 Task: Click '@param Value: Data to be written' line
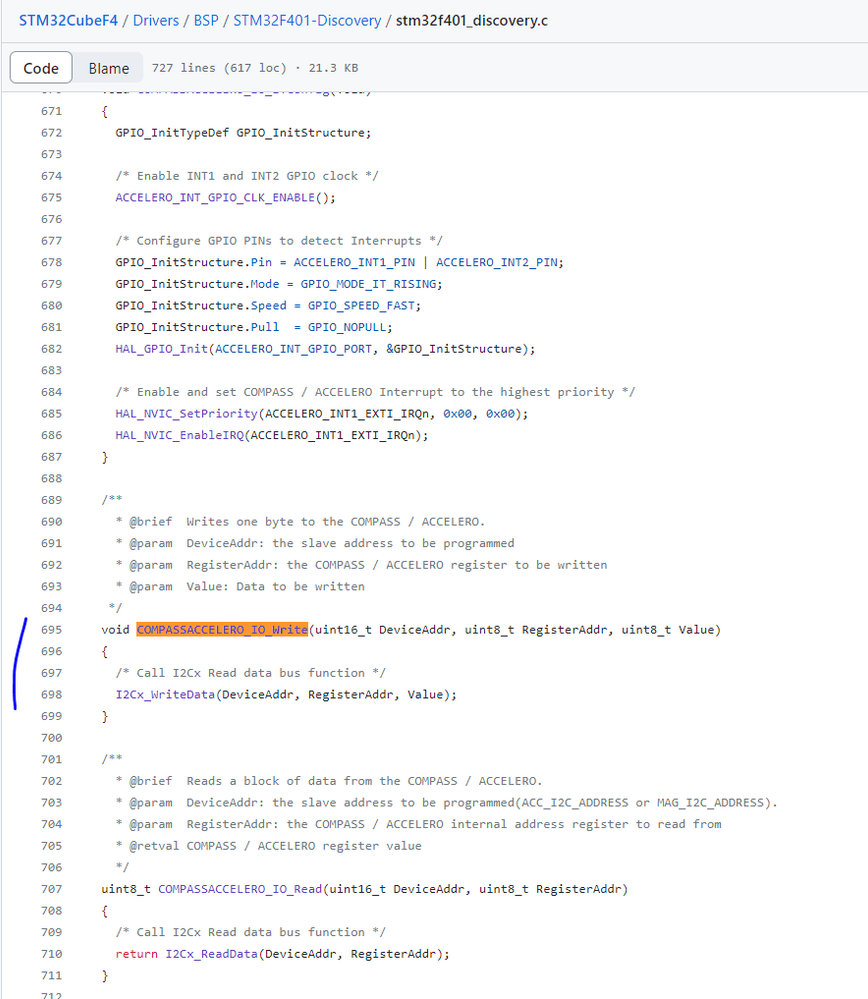click(240, 586)
